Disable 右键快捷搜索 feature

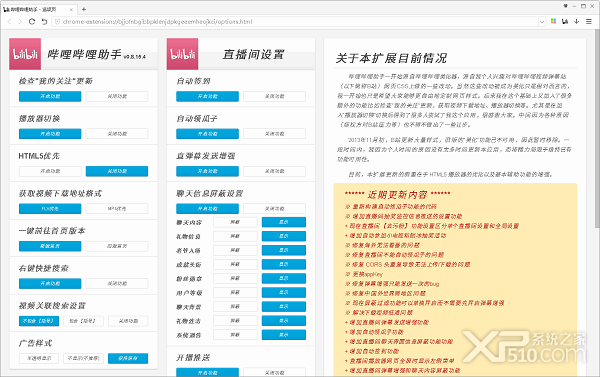click(117, 284)
